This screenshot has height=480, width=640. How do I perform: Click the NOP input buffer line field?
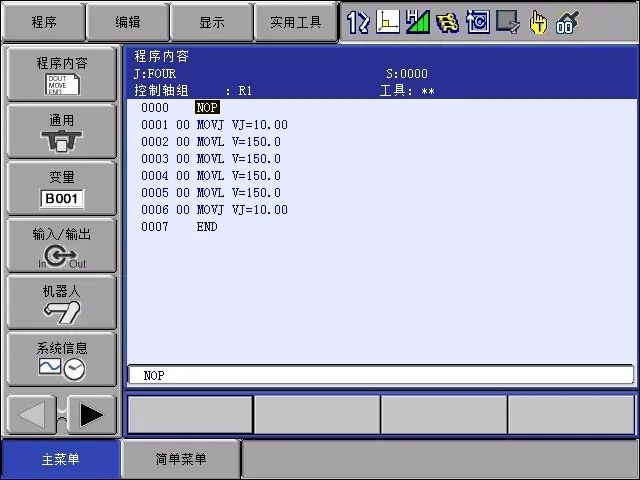tap(380, 375)
